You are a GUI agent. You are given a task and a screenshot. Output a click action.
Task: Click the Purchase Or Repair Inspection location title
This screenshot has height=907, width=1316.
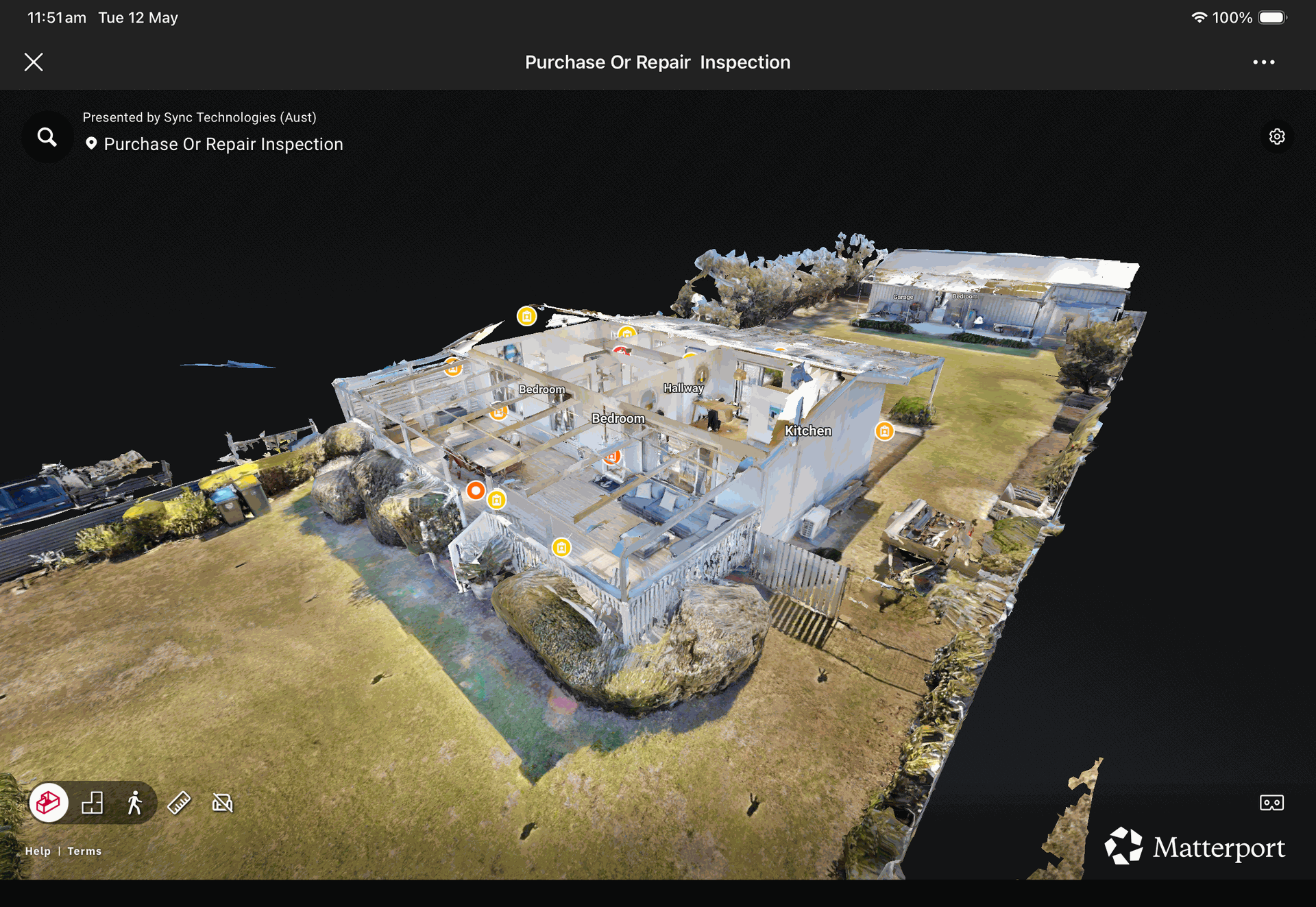tap(223, 144)
